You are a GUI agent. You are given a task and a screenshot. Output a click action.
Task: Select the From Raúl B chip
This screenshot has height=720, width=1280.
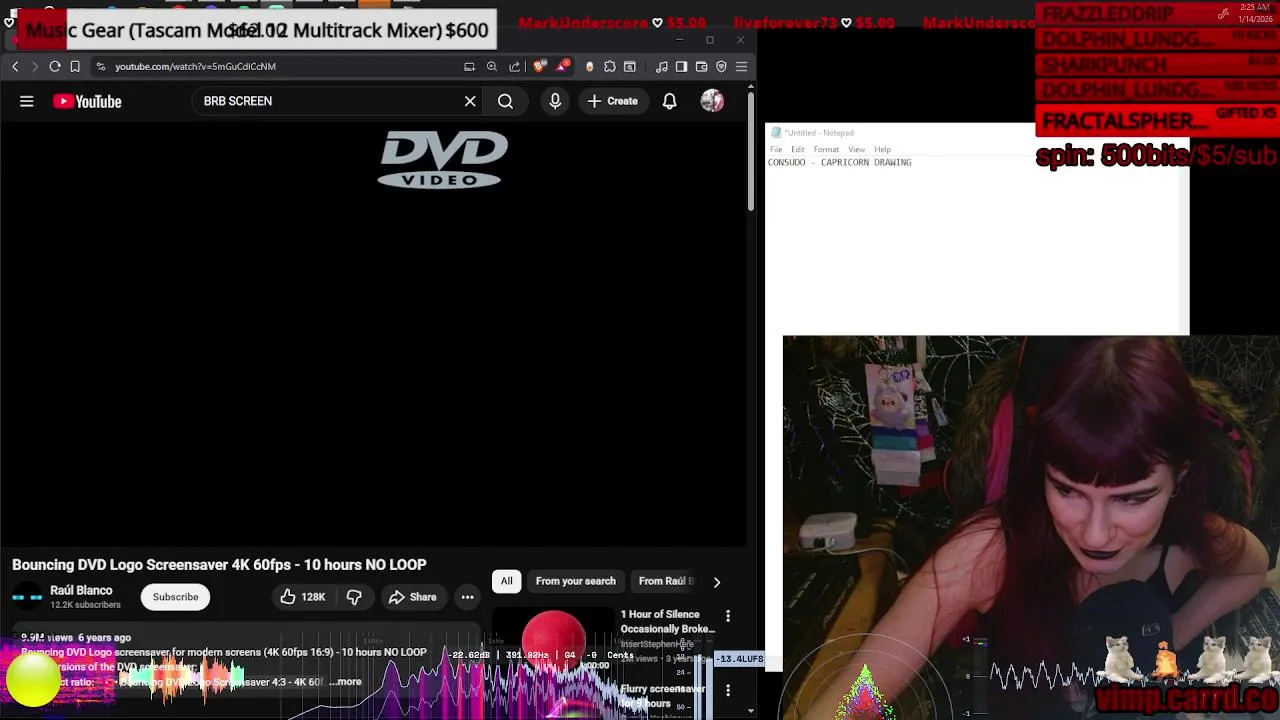pyautogui.click(x=666, y=581)
